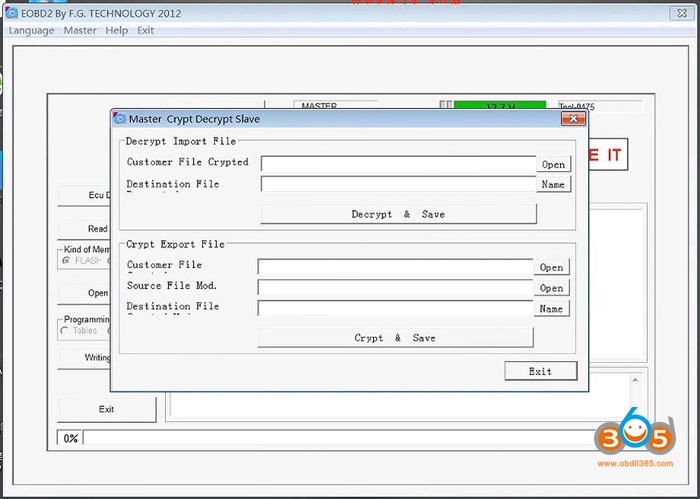
Task: Click the Read button in main window
Action: point(84,229)
